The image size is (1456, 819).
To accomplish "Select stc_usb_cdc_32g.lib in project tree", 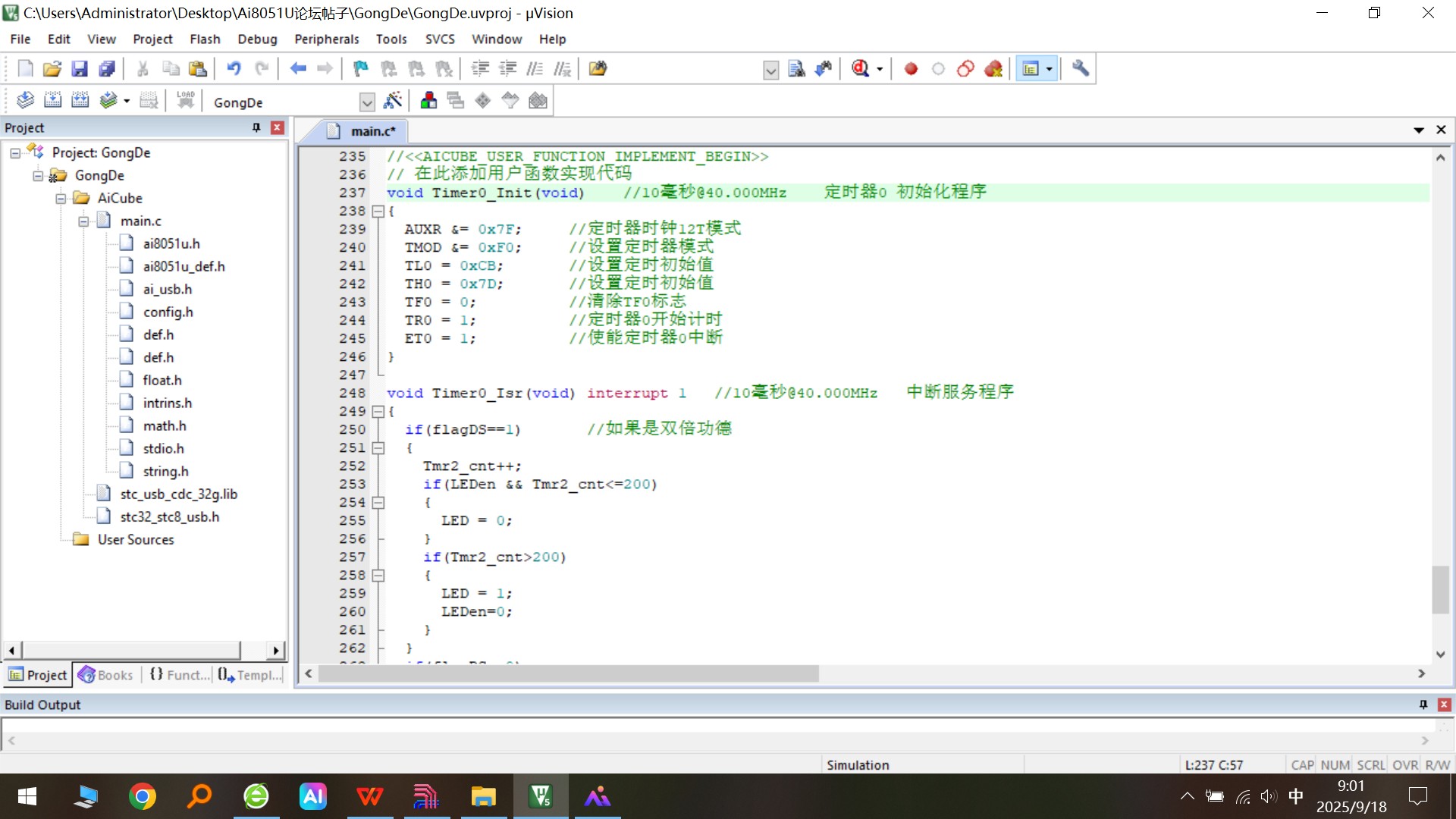I will [x=178, y=494].
